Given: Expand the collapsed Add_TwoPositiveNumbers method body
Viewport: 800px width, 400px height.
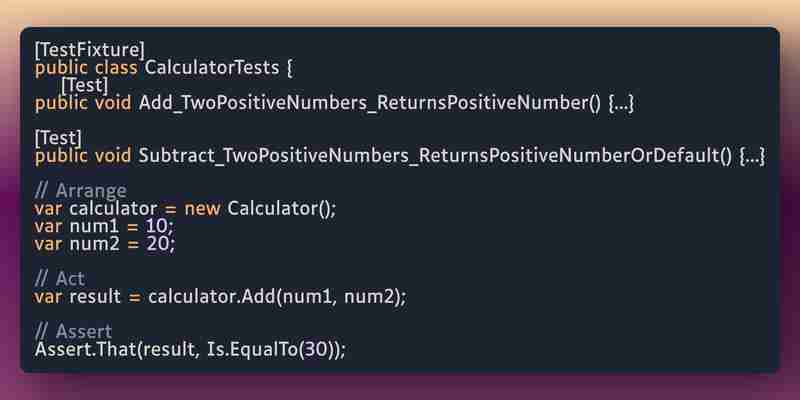Looking at the screenshot, I should (621, 103).
